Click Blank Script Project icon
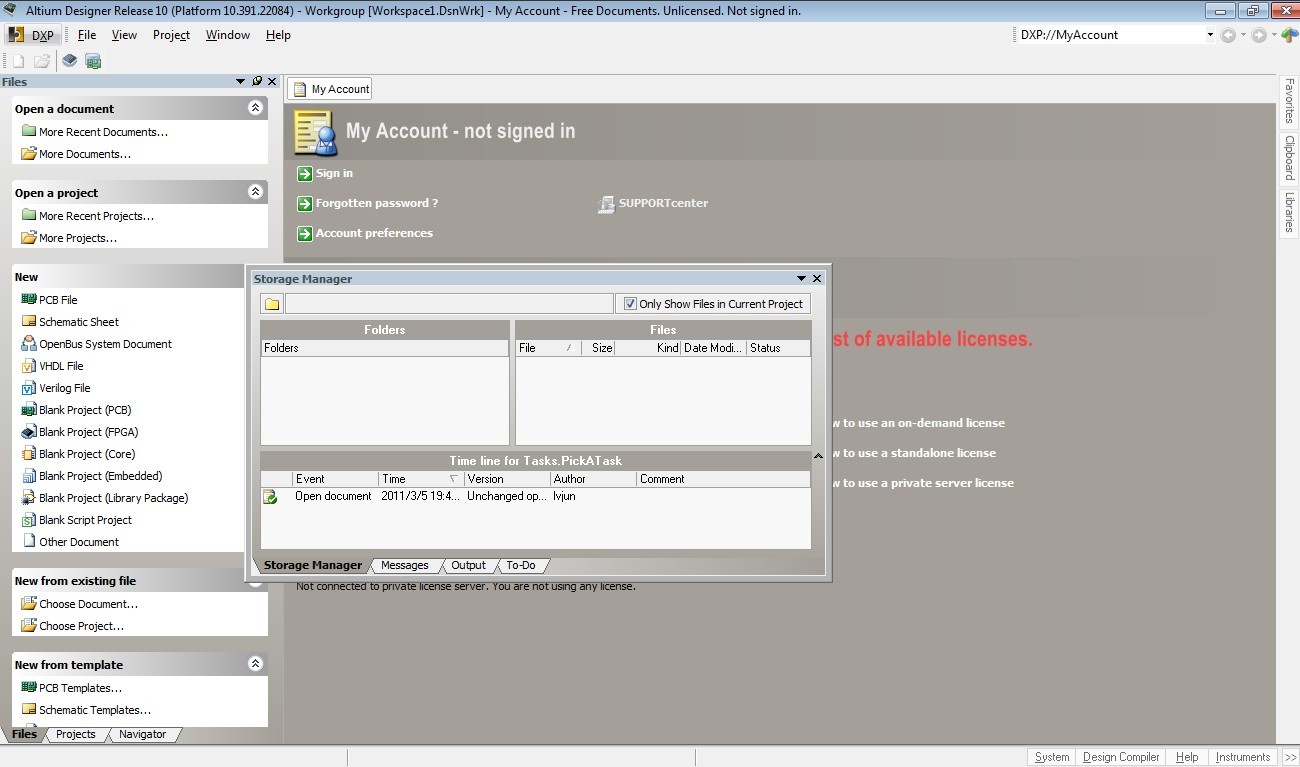Viewport: 1300px width, 767px height. pos(29,519)
